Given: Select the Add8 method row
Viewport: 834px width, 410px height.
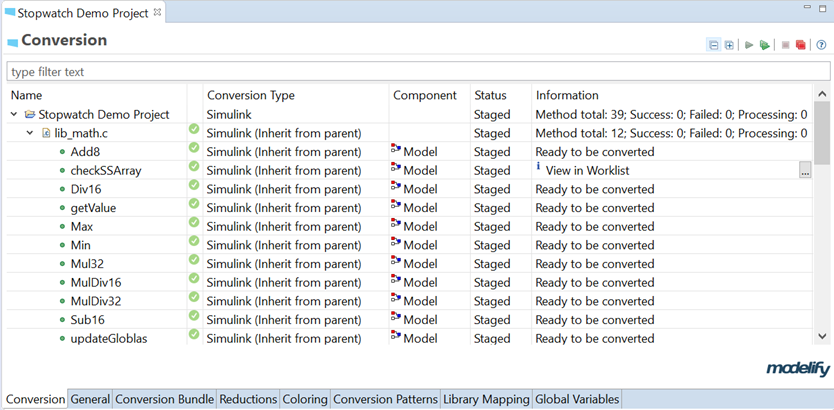Looking at the screenshot, I should (410, 152).
